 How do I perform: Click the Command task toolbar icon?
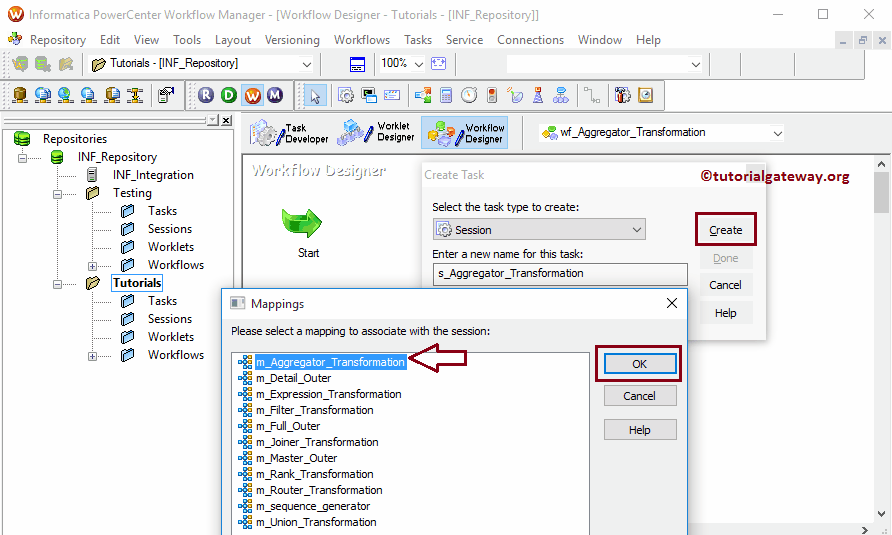[x=369, y=96]
